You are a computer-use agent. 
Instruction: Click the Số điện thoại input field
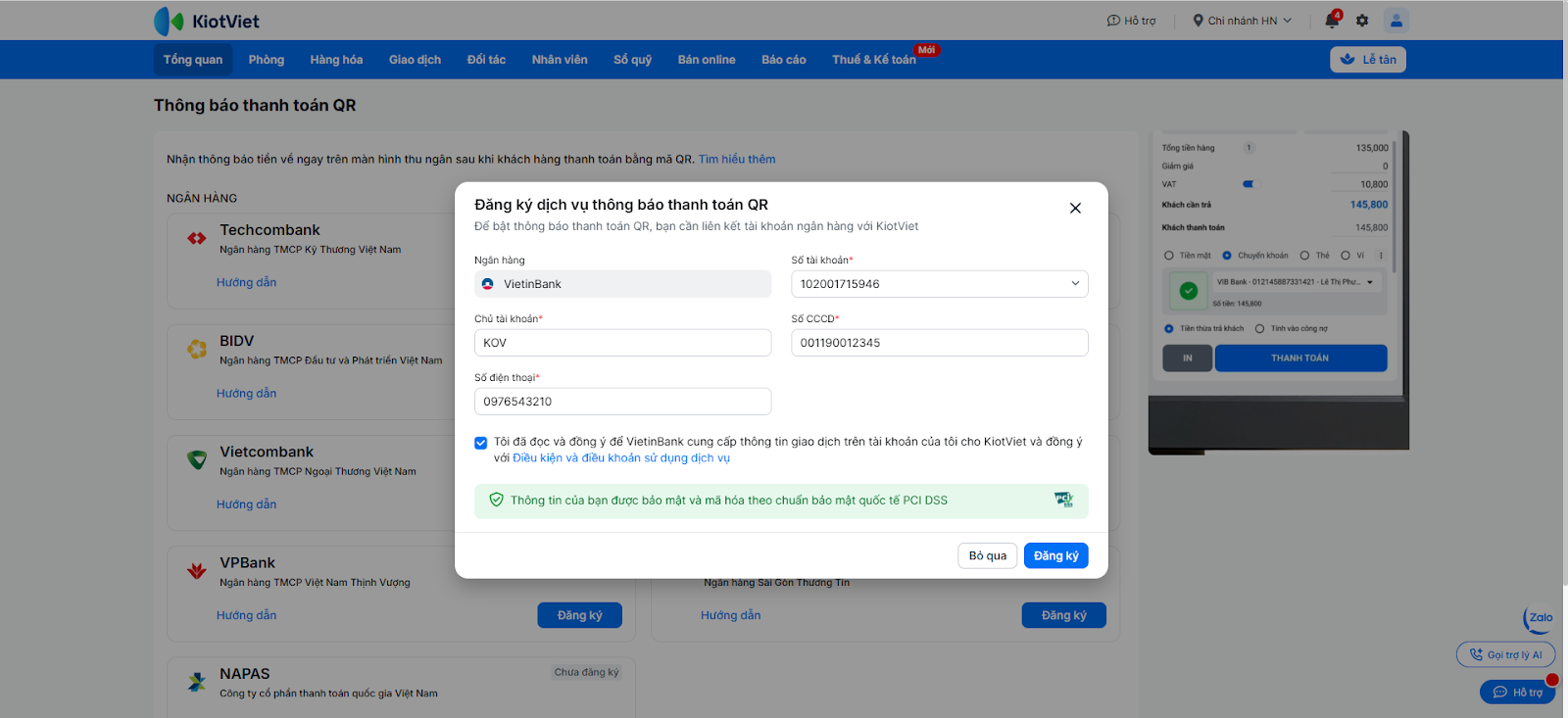622,402
